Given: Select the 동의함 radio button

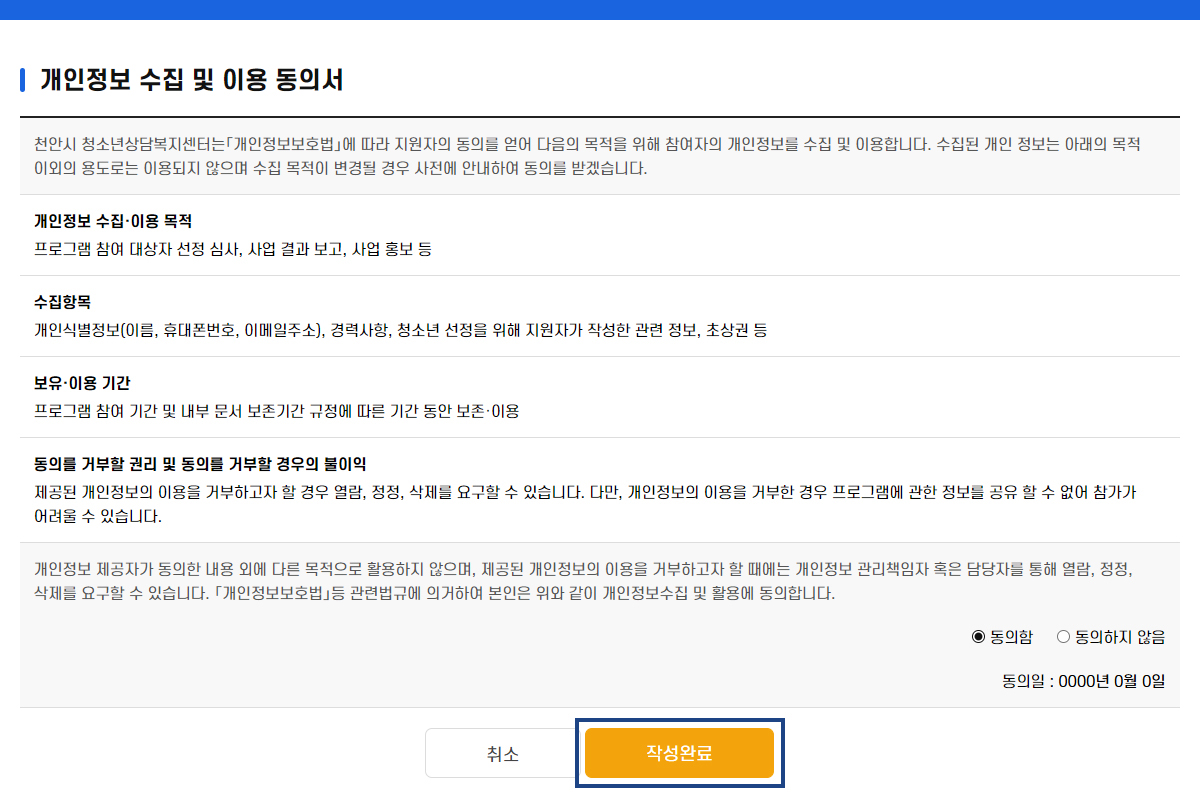Looking at the screenshot, I should [978, 637].
